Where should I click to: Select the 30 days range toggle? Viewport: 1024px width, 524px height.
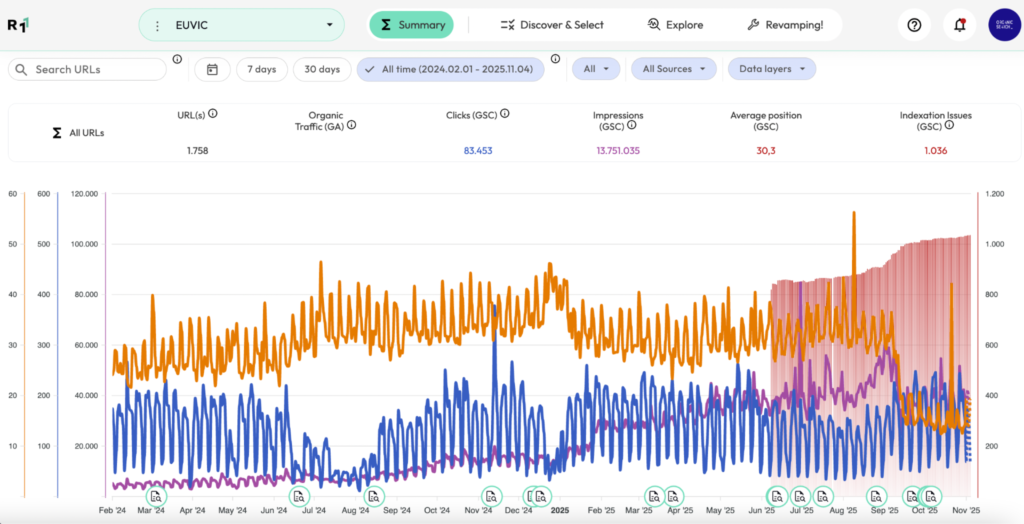click(322, 69)
